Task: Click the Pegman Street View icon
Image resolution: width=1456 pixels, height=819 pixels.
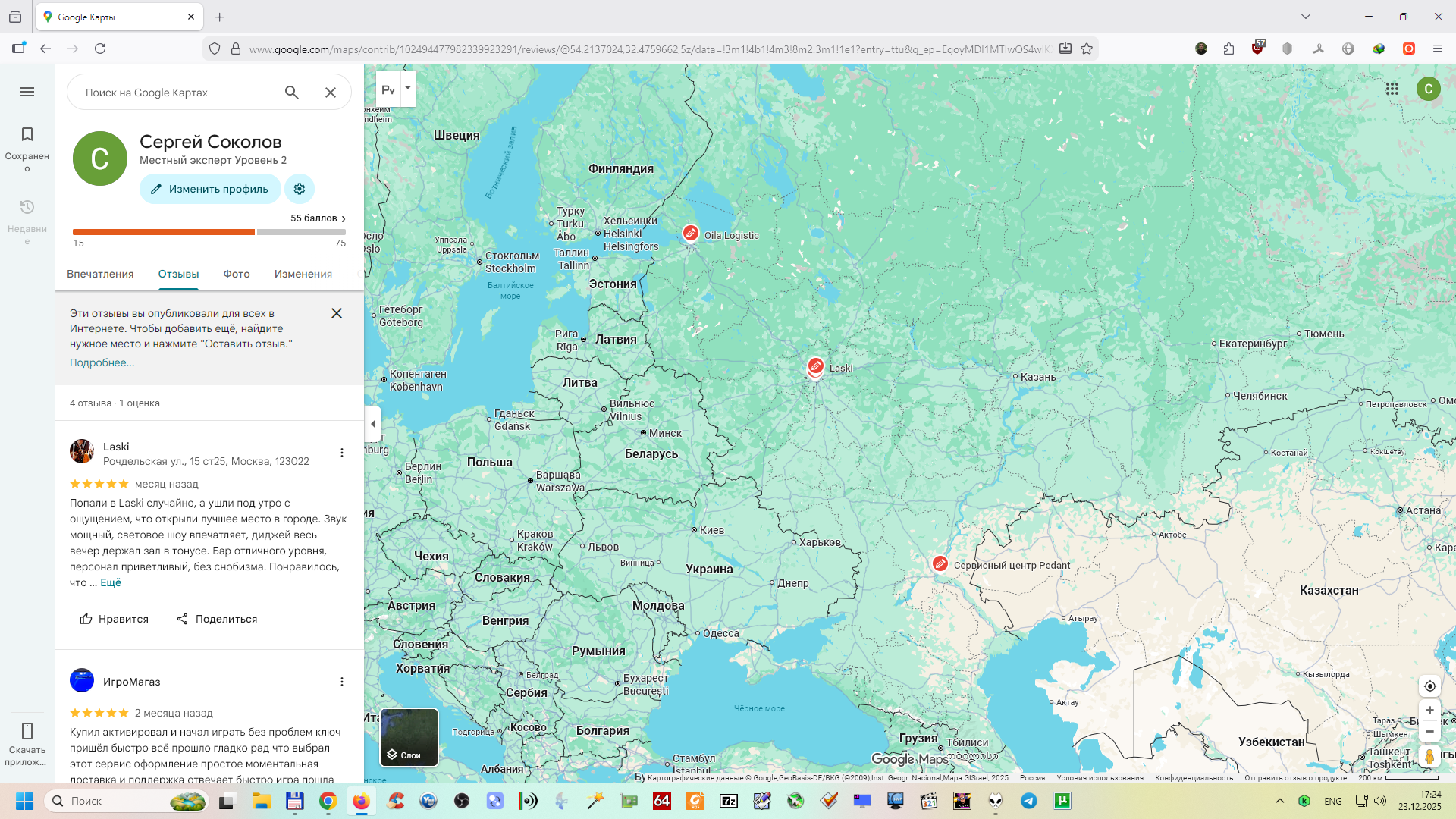Action: 1429,756
